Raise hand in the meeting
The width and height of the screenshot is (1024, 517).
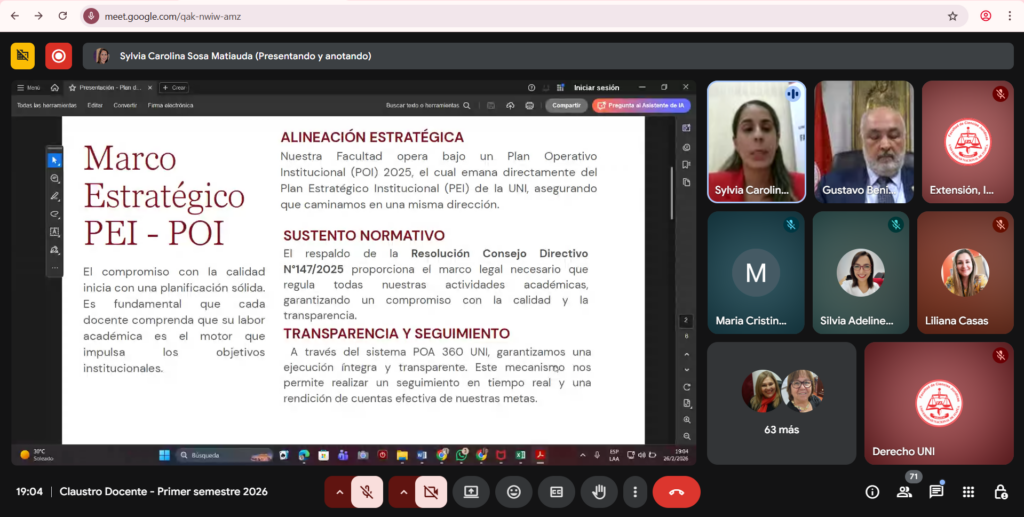click(599, 492)
